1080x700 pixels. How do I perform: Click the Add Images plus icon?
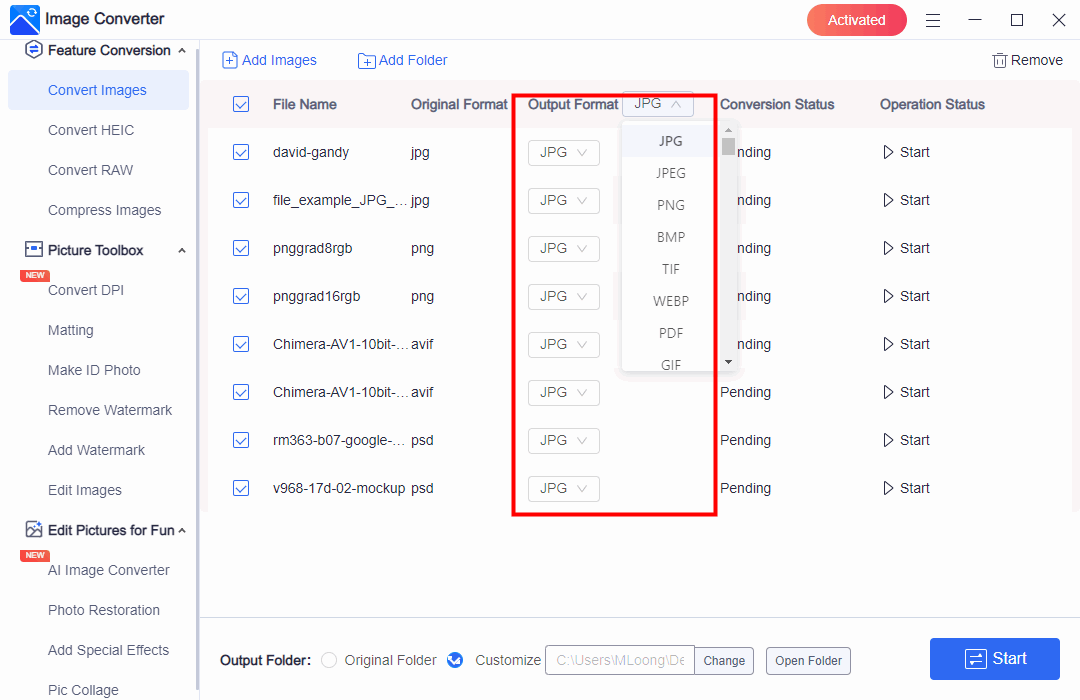[230, 60]
